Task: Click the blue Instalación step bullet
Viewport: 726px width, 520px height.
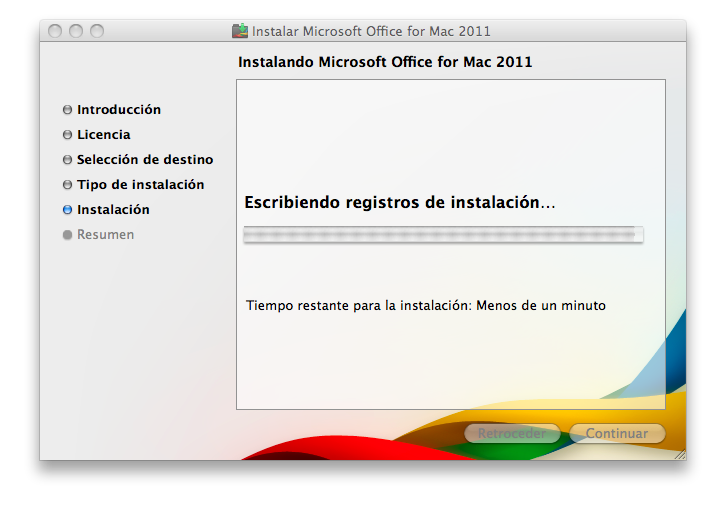Action: coord(68,210)
